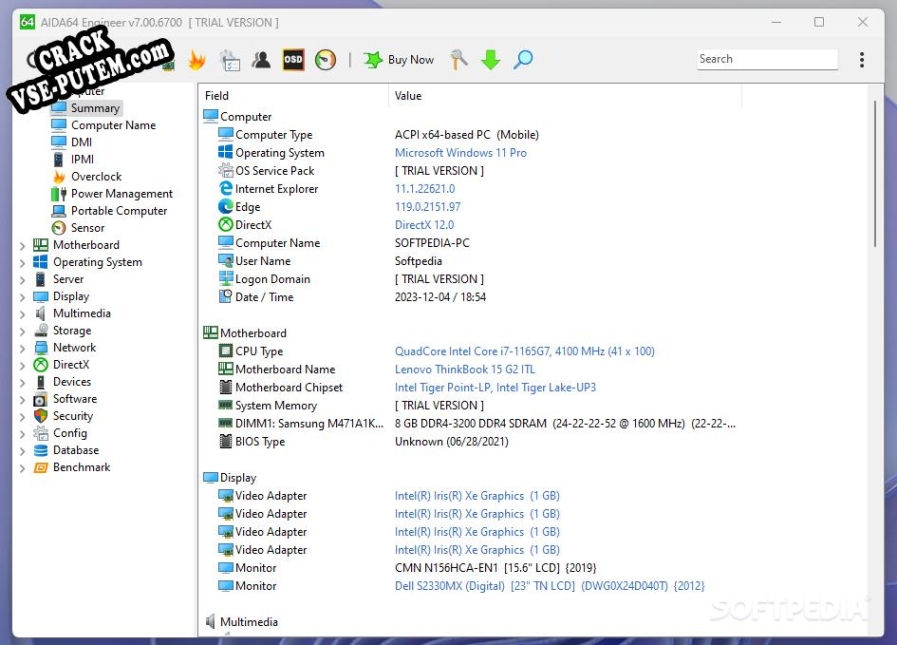The image size is (897, 645).
Task: Open the hammer preferences toolbar icon
Action: coord(459,60)
